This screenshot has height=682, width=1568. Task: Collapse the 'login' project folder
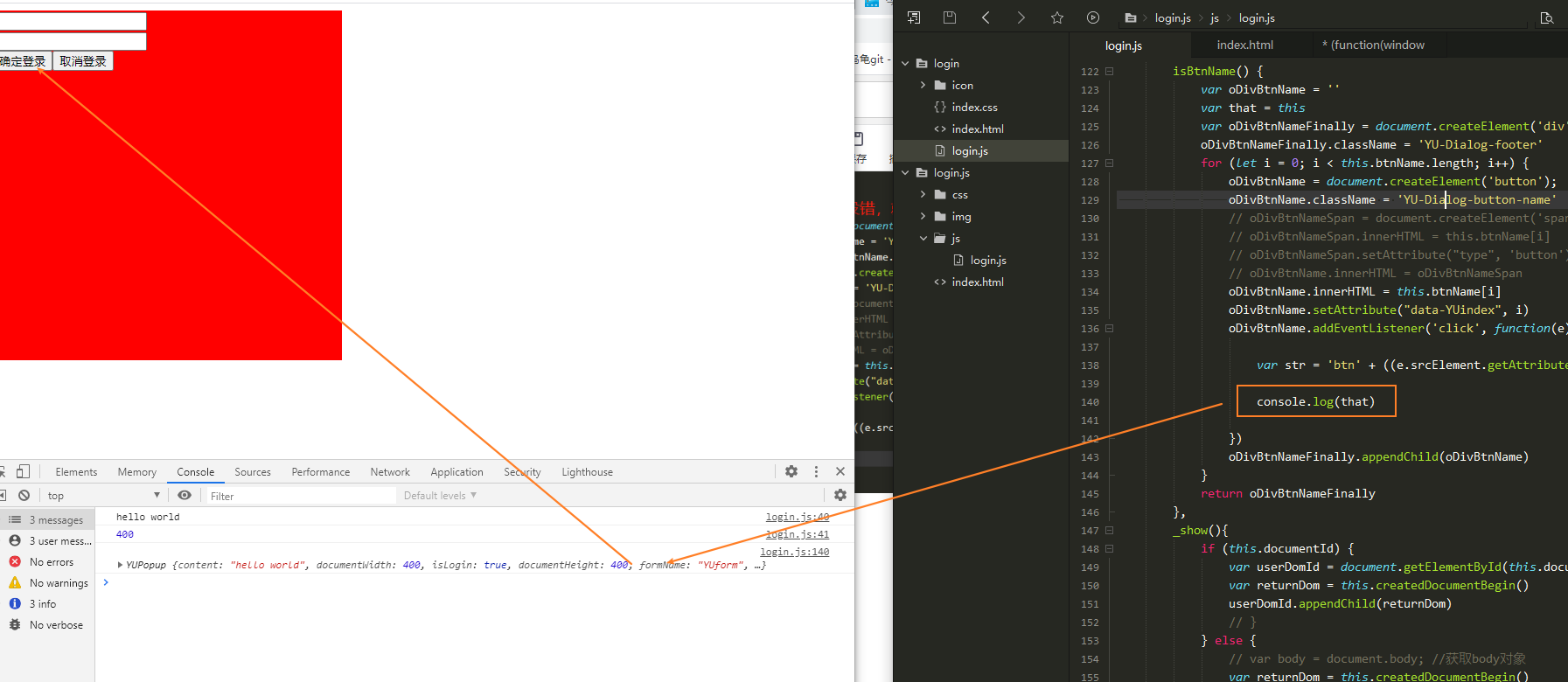point(905,63)
